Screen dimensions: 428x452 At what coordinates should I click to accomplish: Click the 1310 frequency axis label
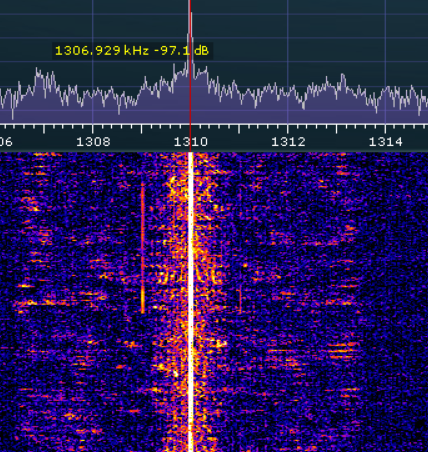191,142
